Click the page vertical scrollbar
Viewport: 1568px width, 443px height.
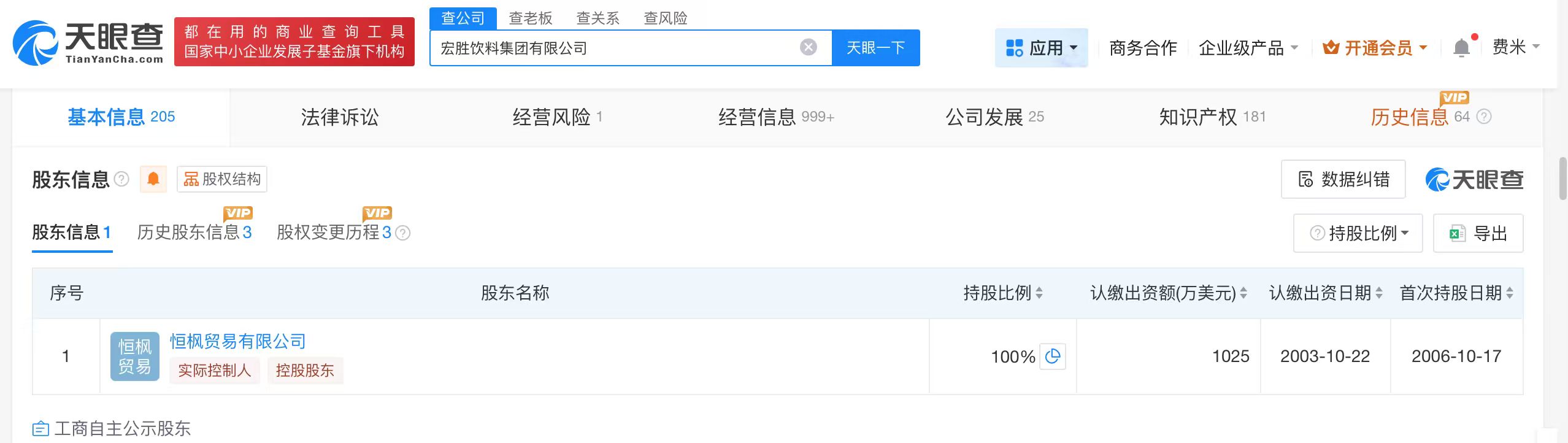click(x=1562, y=178)
